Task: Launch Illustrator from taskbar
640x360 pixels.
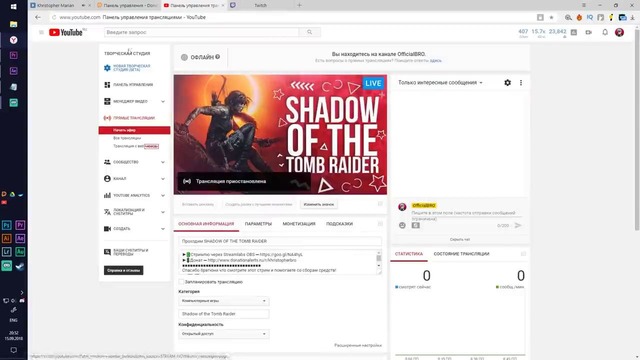Action: pyautogui.click(x=7, y=238)
